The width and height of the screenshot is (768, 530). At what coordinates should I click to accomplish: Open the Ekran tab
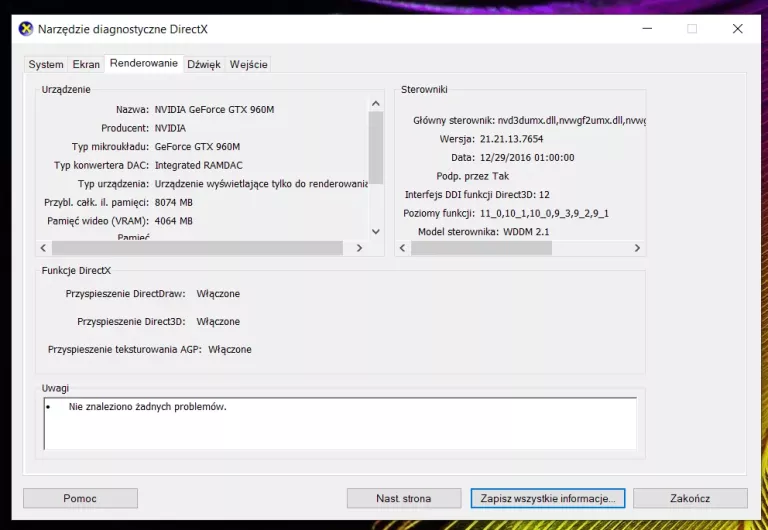tap(86, 64)
